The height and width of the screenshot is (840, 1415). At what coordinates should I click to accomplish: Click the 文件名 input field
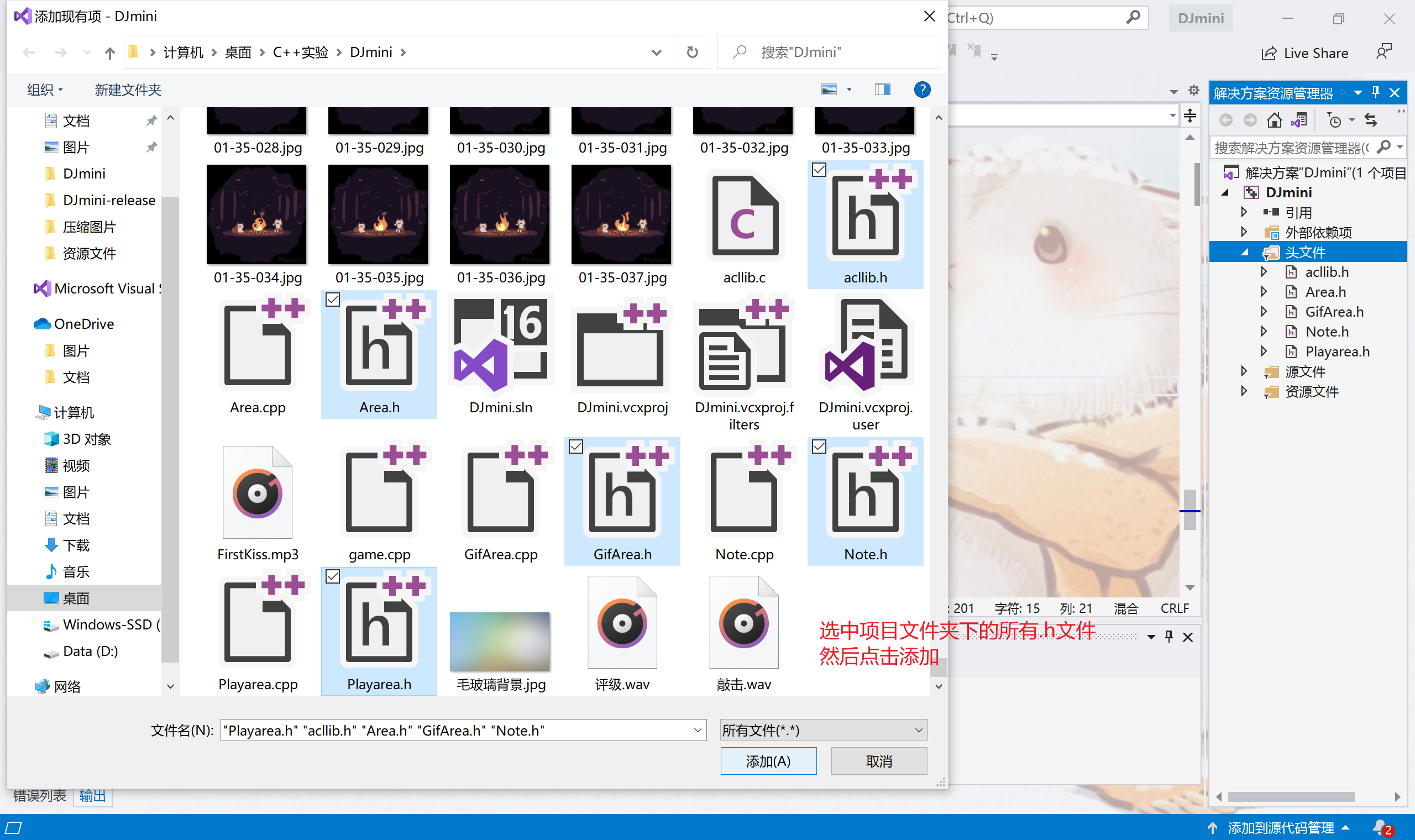click(x=463, y=730)
